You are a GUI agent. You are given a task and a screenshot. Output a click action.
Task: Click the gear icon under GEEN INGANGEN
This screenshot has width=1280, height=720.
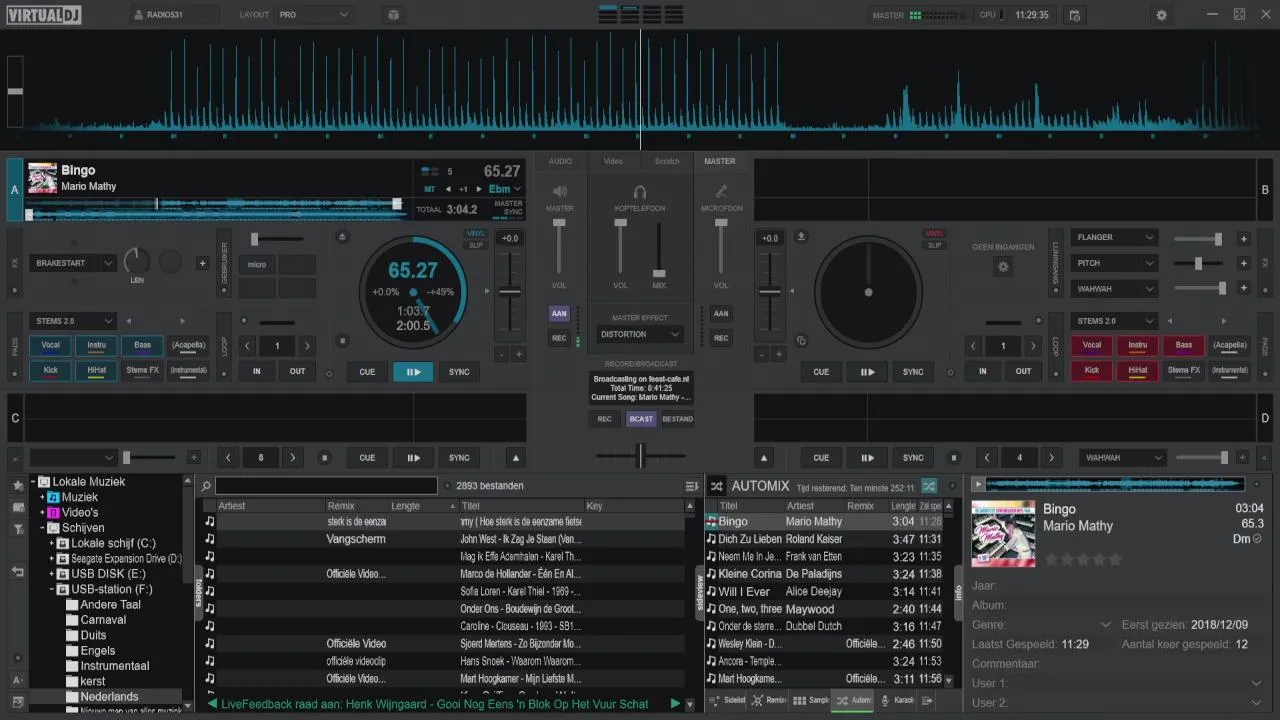pos(1003,267)
